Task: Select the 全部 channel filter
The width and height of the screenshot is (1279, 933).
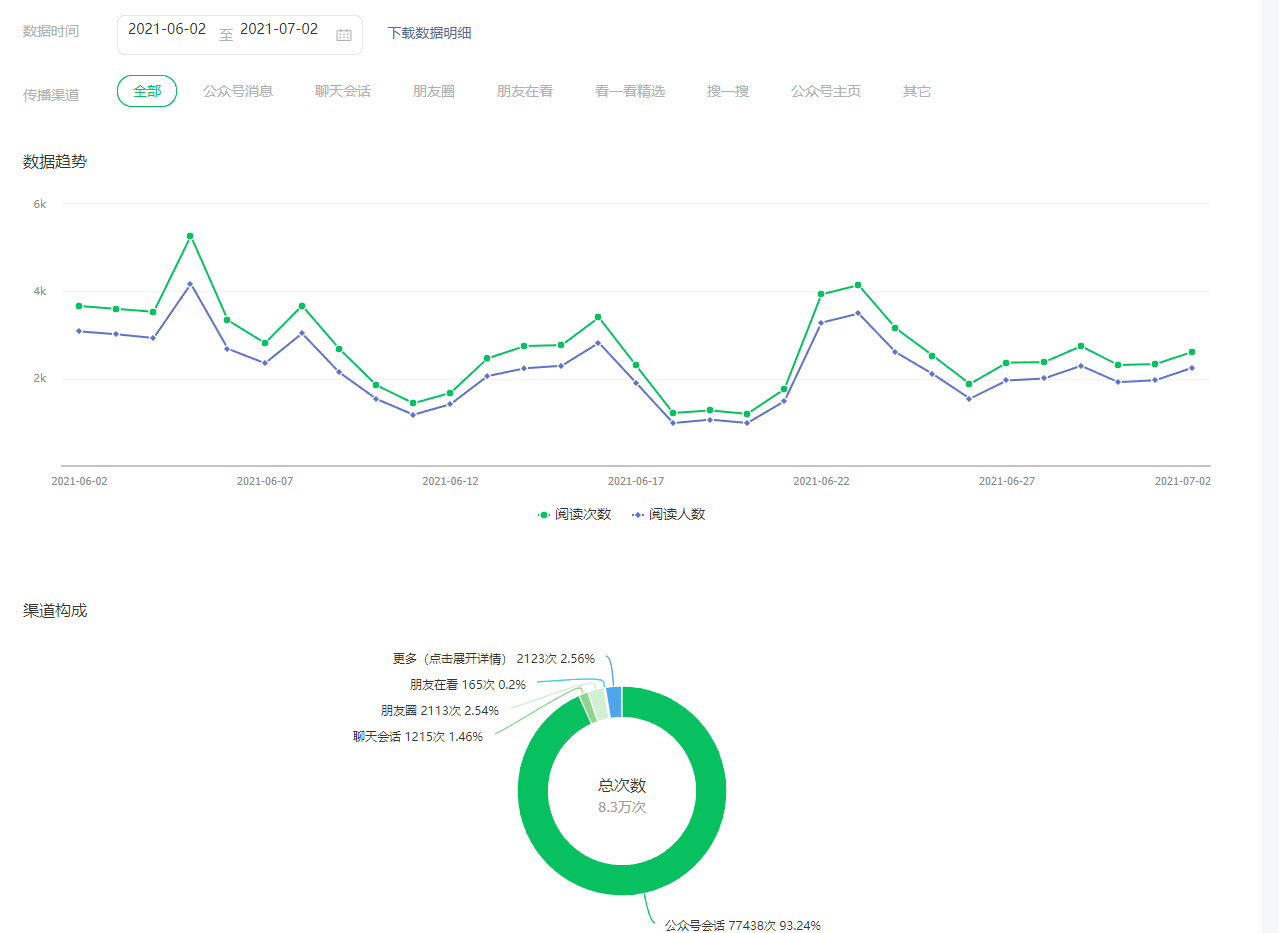Action: click(x=147, y=91)
